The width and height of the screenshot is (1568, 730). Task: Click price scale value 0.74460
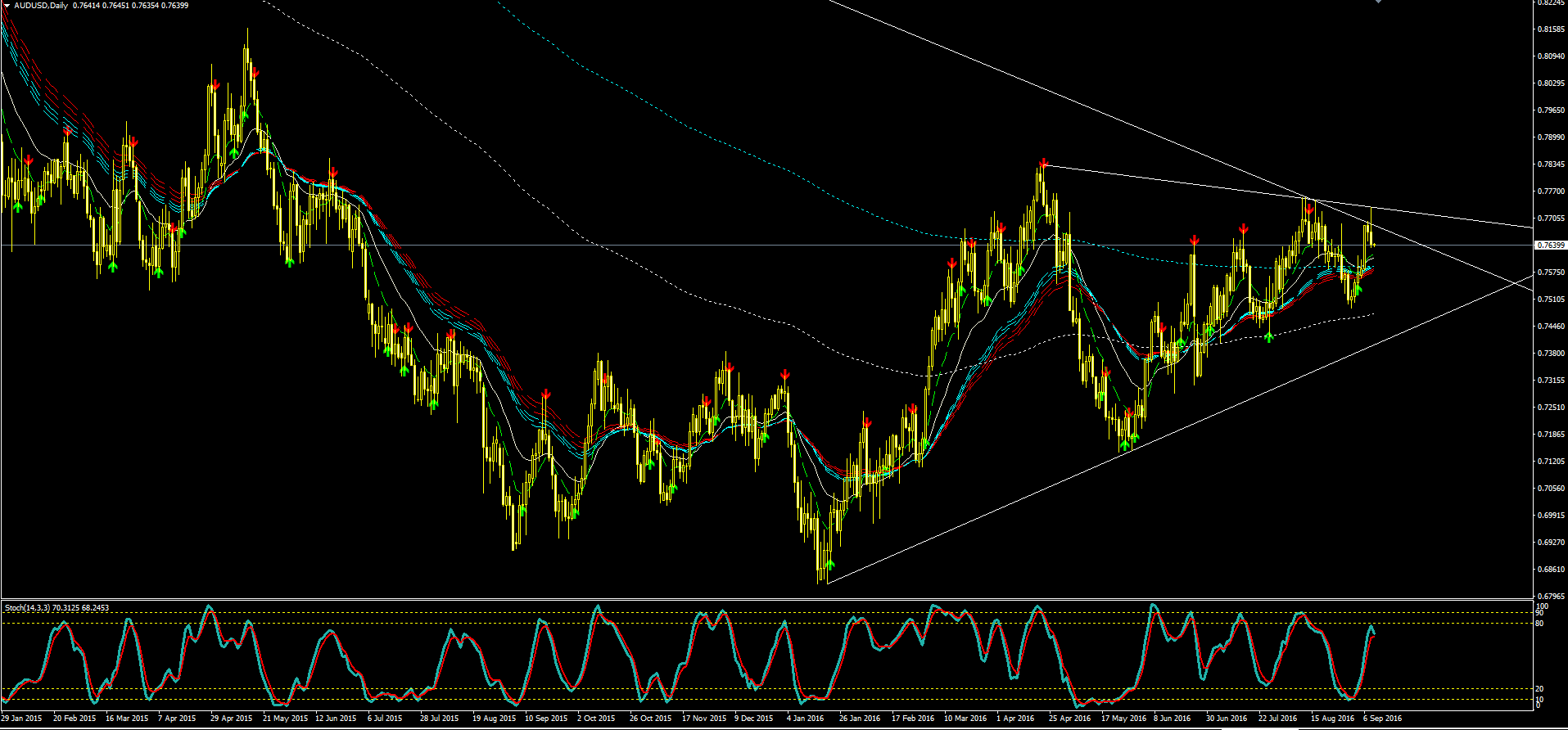tap(1551, 327)
